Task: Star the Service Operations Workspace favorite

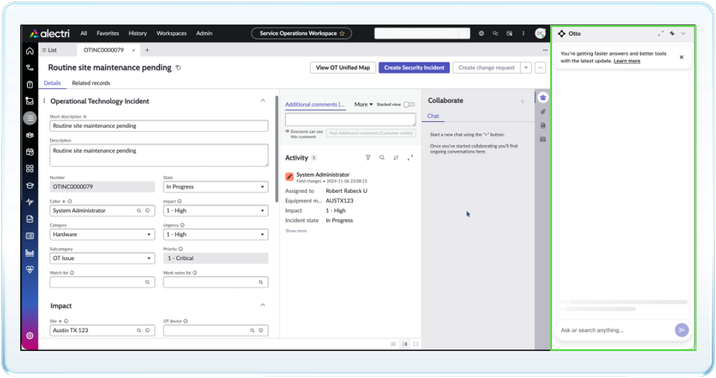Action: point(342,33)
